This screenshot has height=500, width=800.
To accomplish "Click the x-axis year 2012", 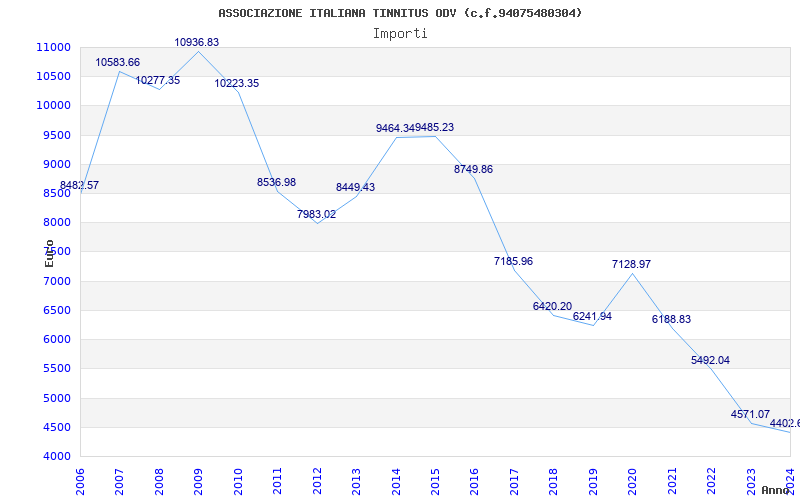I will [317, 482].
